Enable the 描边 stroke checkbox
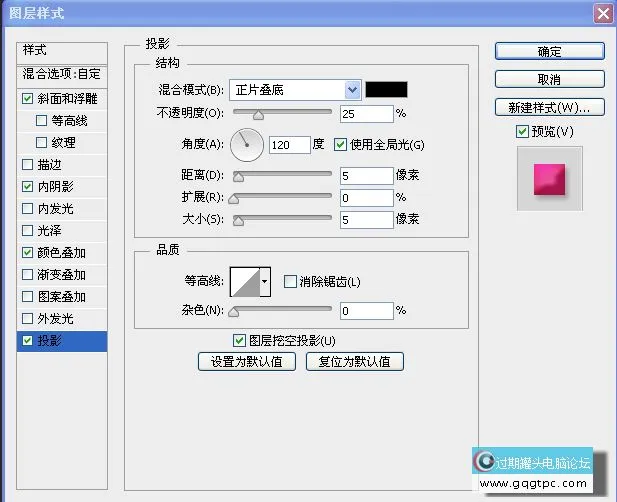Viewport: 617px width, 502px height. tap(27, 165)
